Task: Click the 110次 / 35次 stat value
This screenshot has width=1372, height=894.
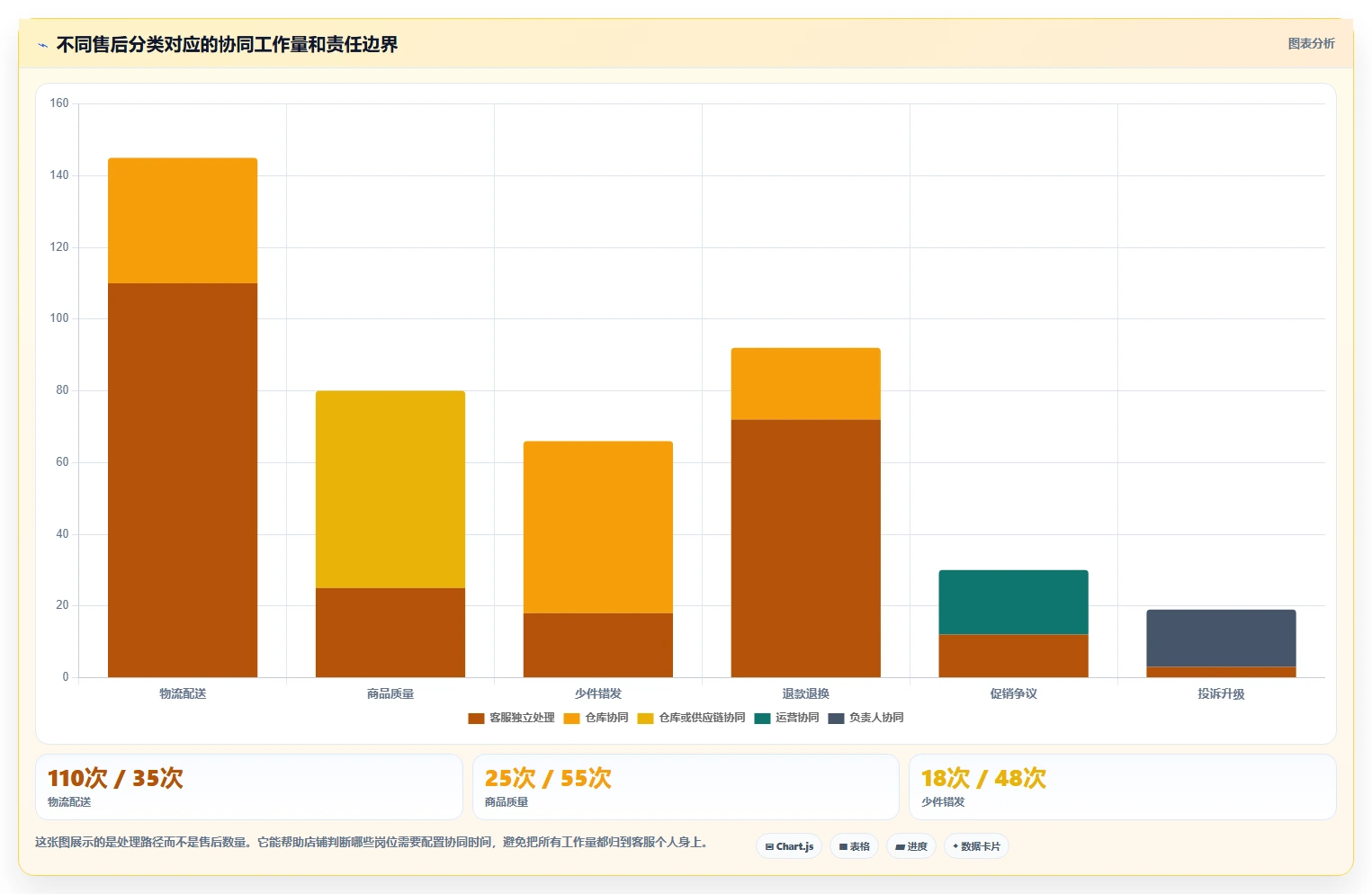Action: click(x=115, y=778)
